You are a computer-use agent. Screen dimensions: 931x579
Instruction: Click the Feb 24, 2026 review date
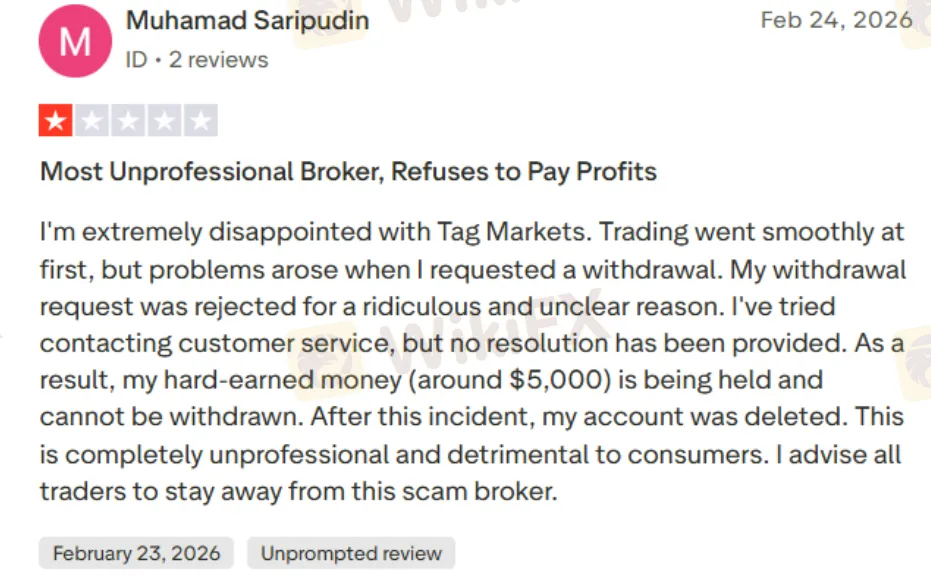[x=836, y=20]
